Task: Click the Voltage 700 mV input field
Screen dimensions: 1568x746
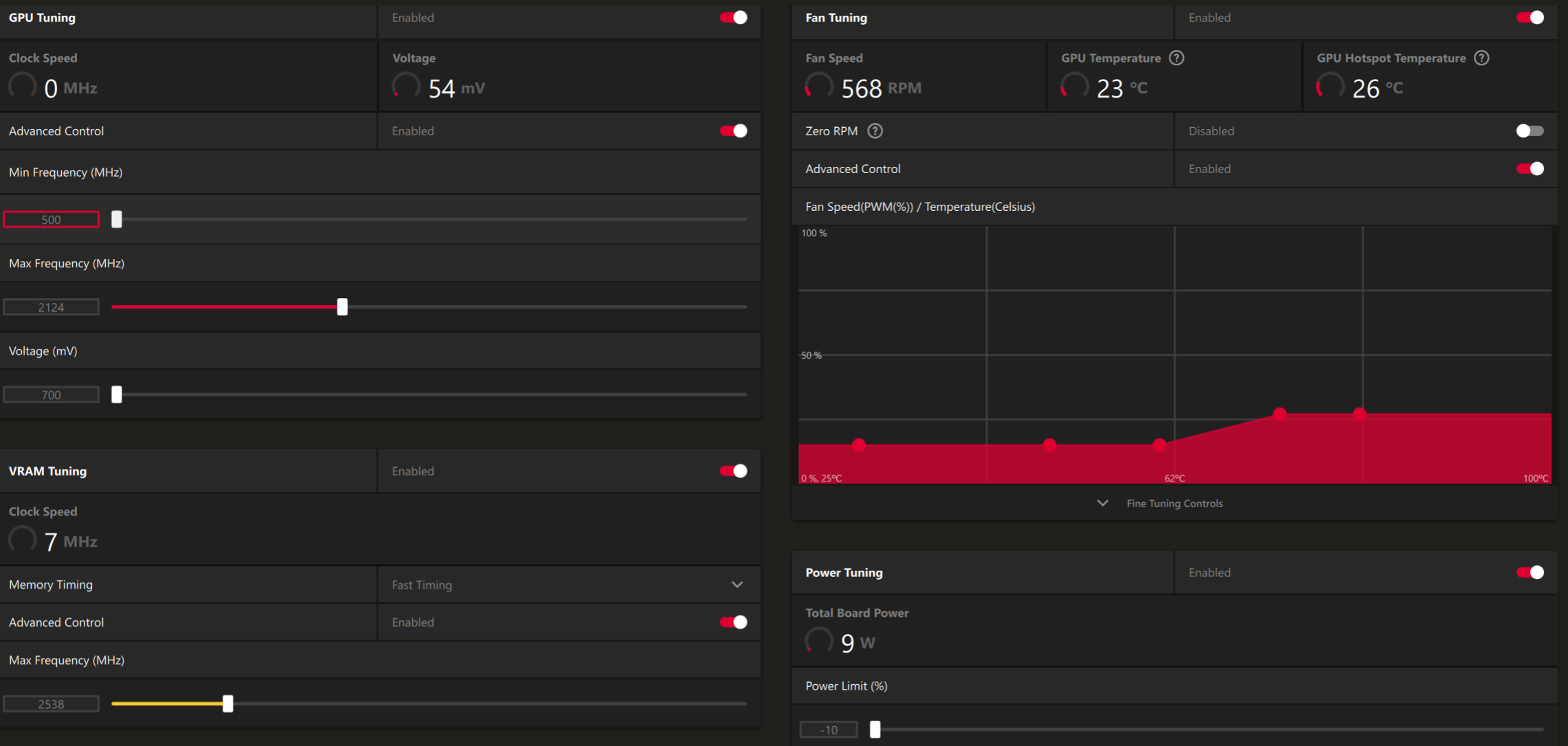Action: point(51,395)
